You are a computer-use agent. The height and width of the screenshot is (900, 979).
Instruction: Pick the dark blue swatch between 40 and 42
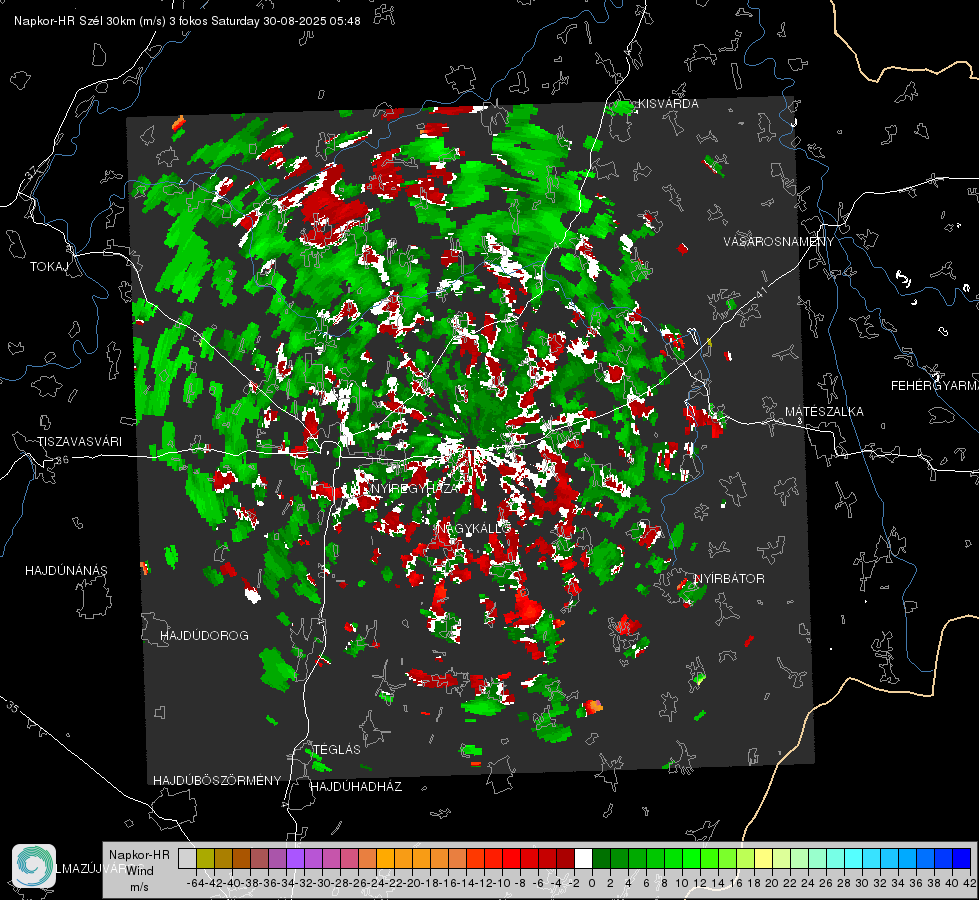pos(962,859)
